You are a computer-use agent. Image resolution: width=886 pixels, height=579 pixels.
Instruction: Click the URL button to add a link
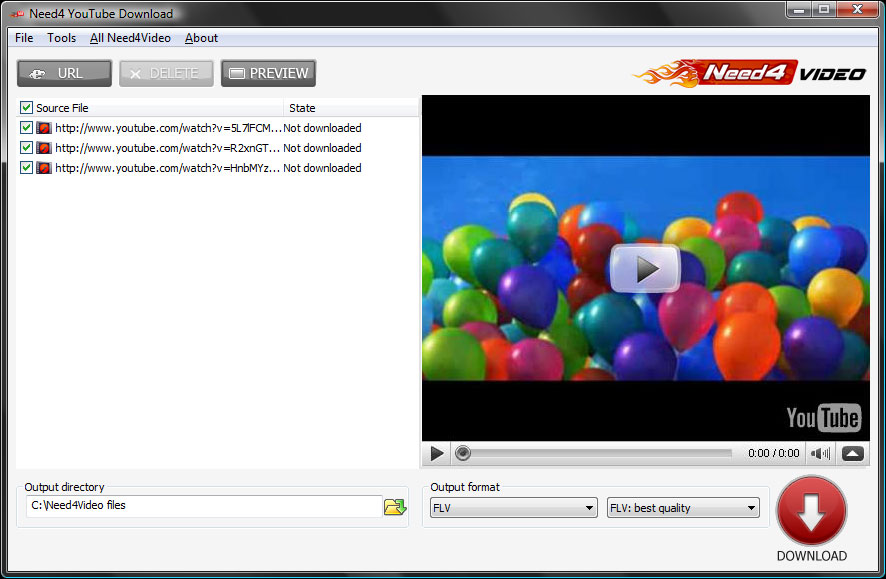coord(64,73)
